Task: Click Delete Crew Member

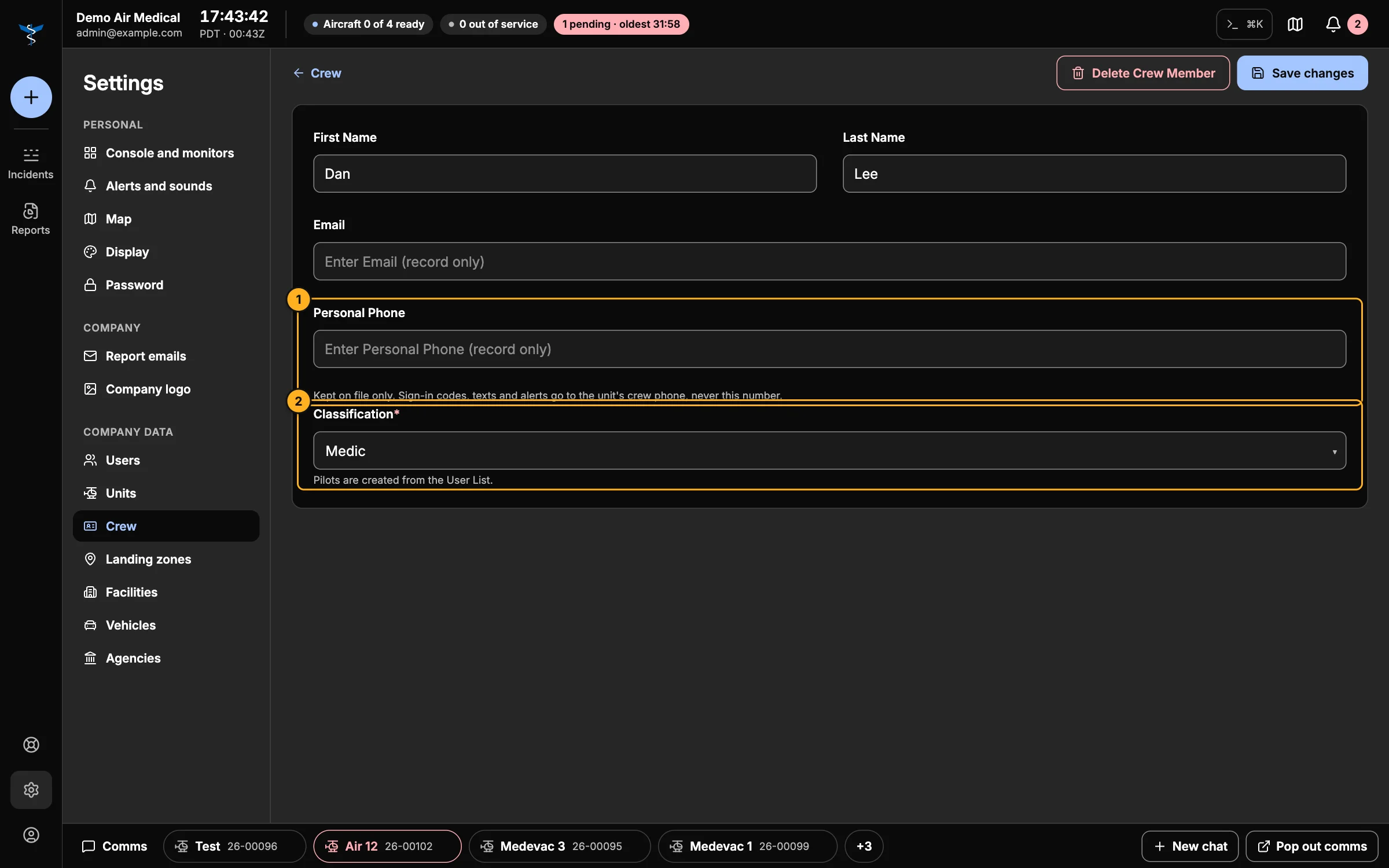Action: [x=1143, y=73]
